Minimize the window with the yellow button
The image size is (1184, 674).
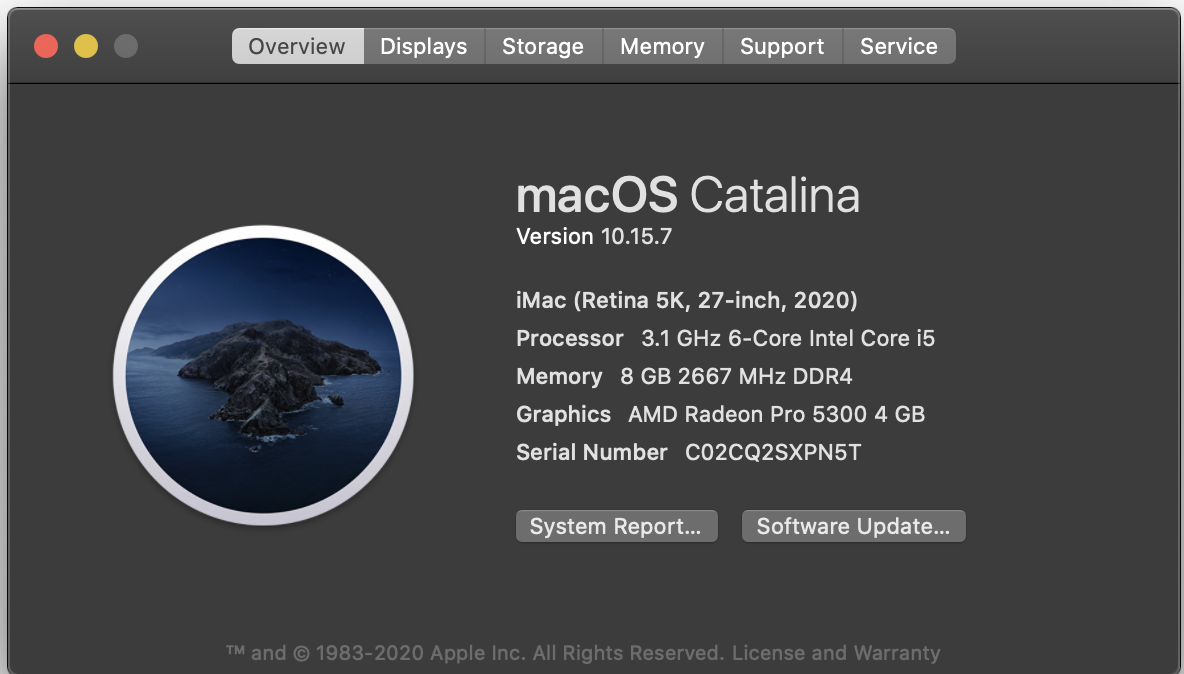click(86, 46)
